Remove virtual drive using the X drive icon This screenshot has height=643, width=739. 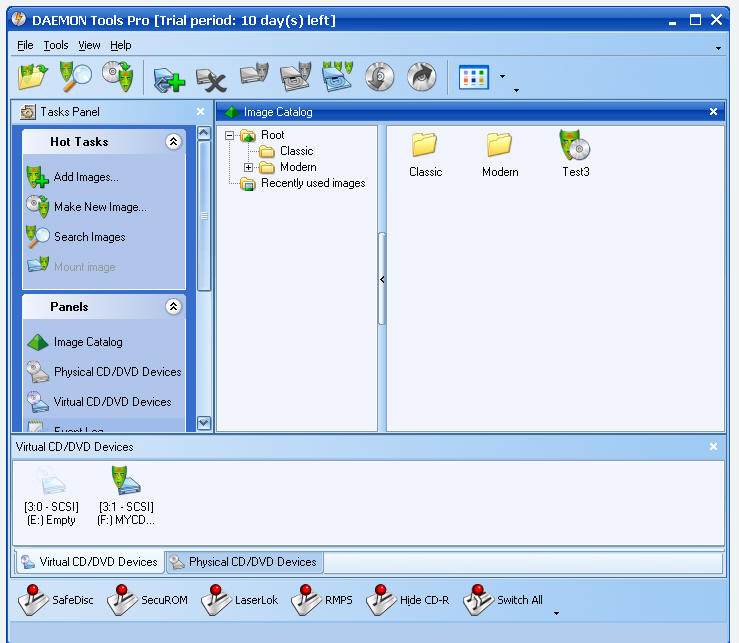(x=211, y=80)
